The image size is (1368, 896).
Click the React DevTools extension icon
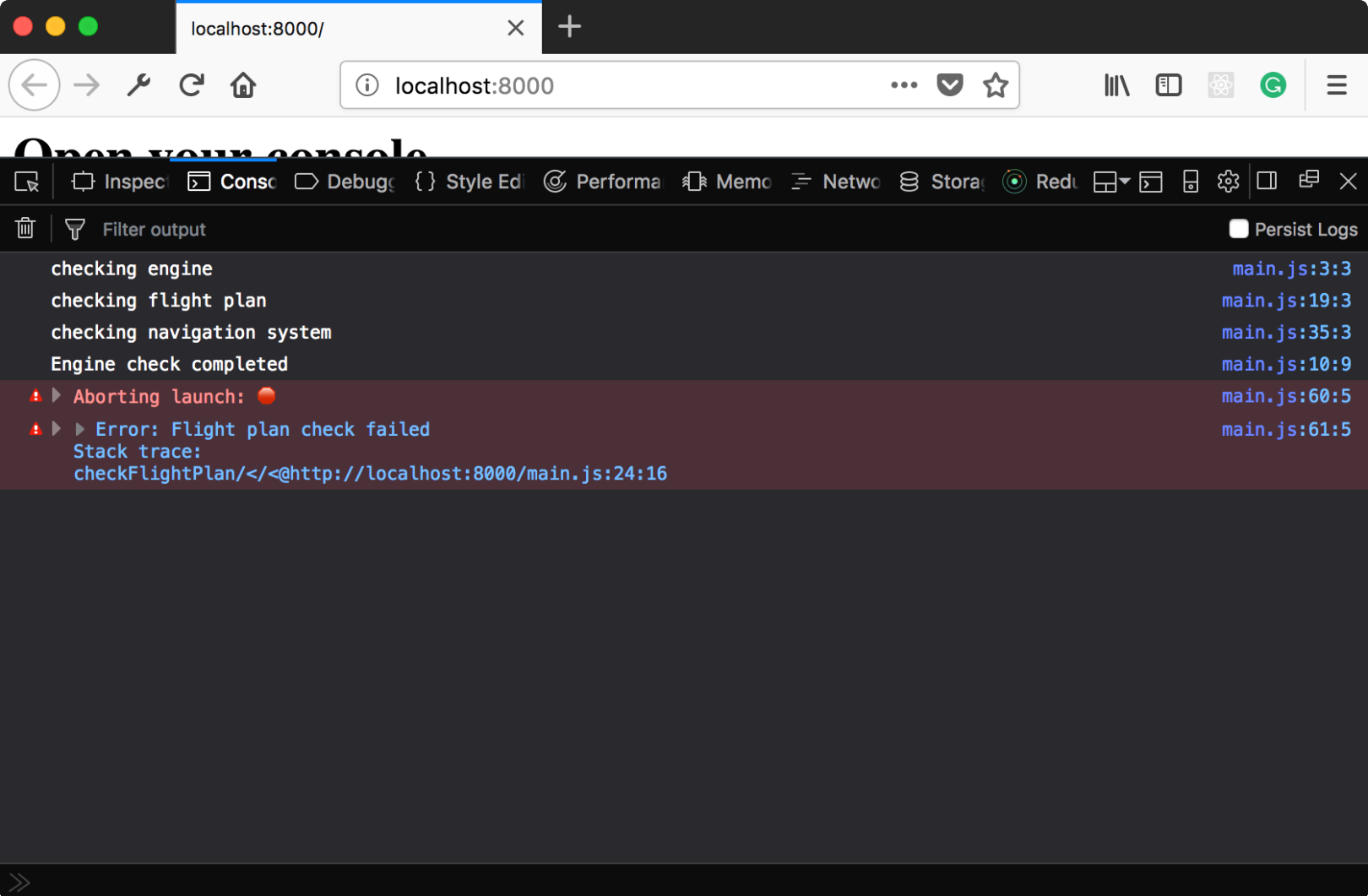coord(1221,85)
